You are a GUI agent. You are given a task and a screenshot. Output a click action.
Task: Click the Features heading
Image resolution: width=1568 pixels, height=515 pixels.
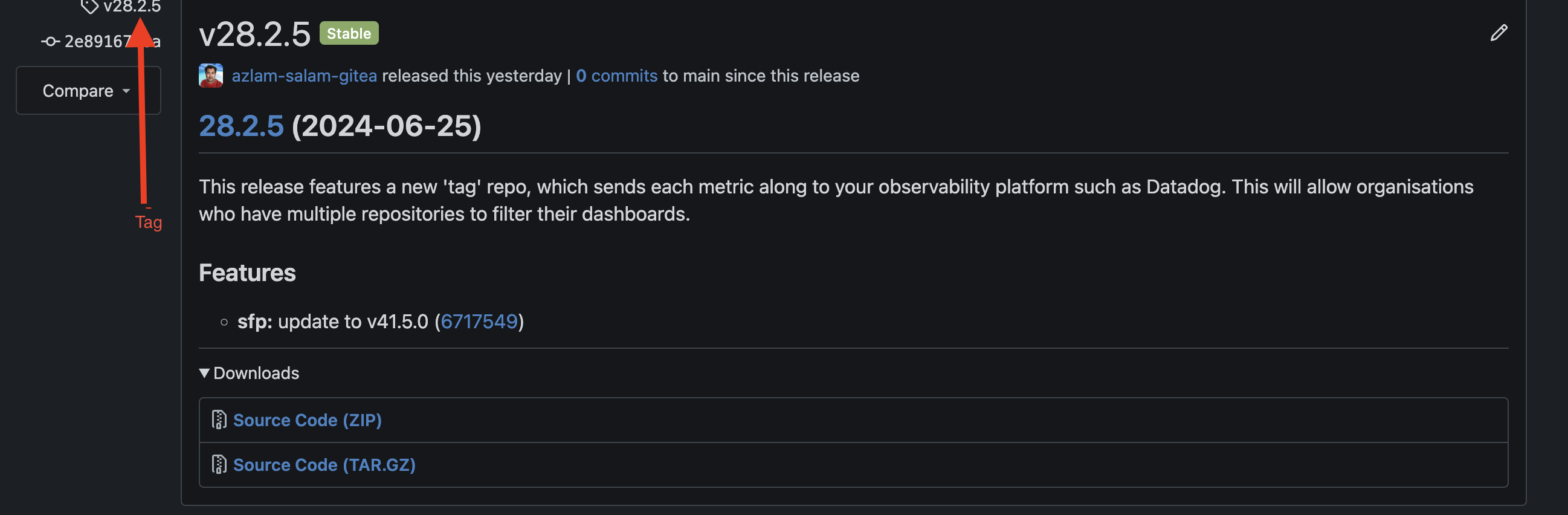tap(247, 273)
